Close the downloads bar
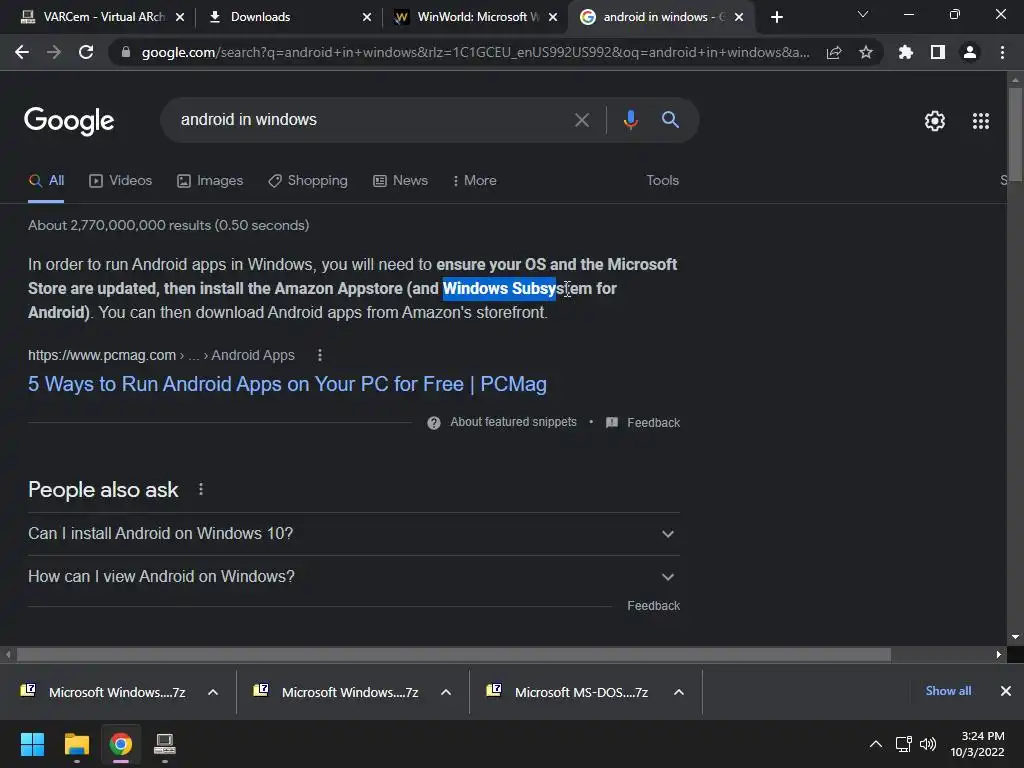1024x768 pixels. [x=1006, y=691]
